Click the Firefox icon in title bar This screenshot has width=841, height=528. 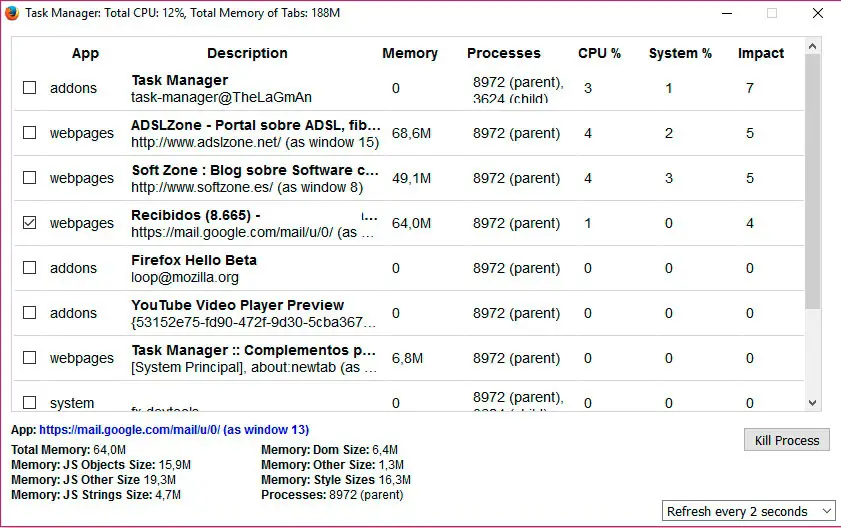point(11,13)
